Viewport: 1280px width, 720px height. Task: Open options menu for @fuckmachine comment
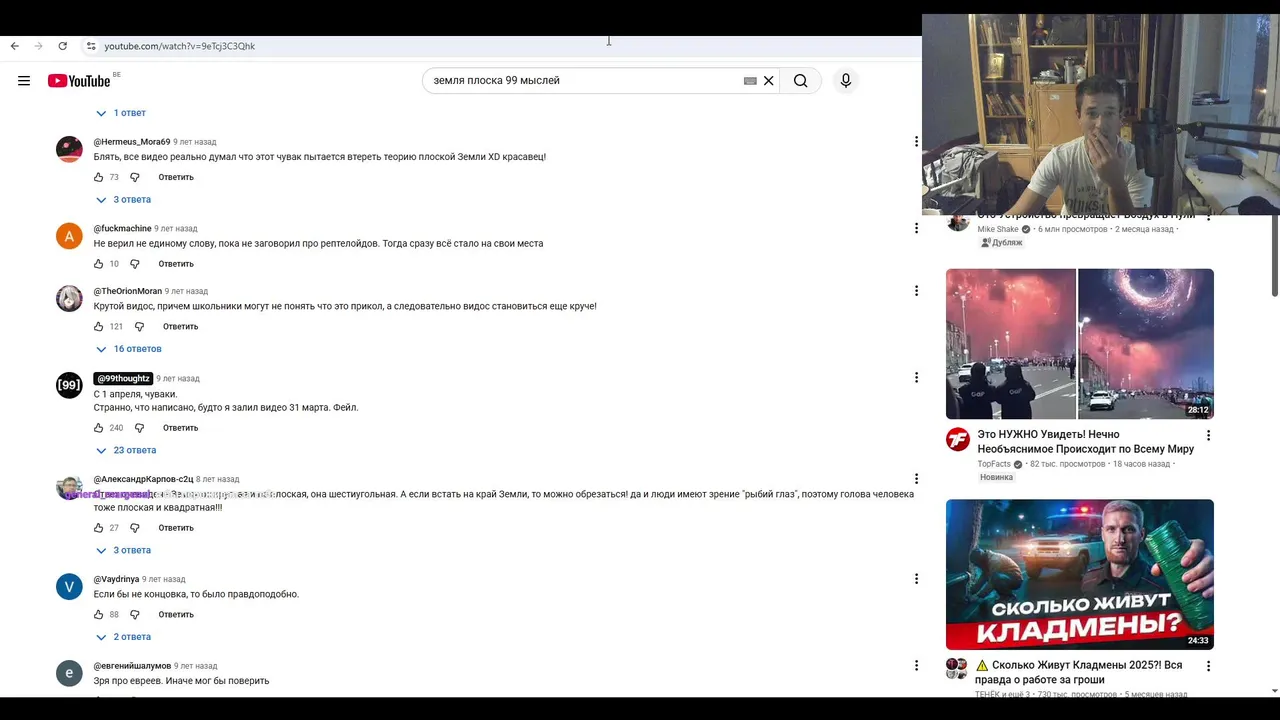916,228
